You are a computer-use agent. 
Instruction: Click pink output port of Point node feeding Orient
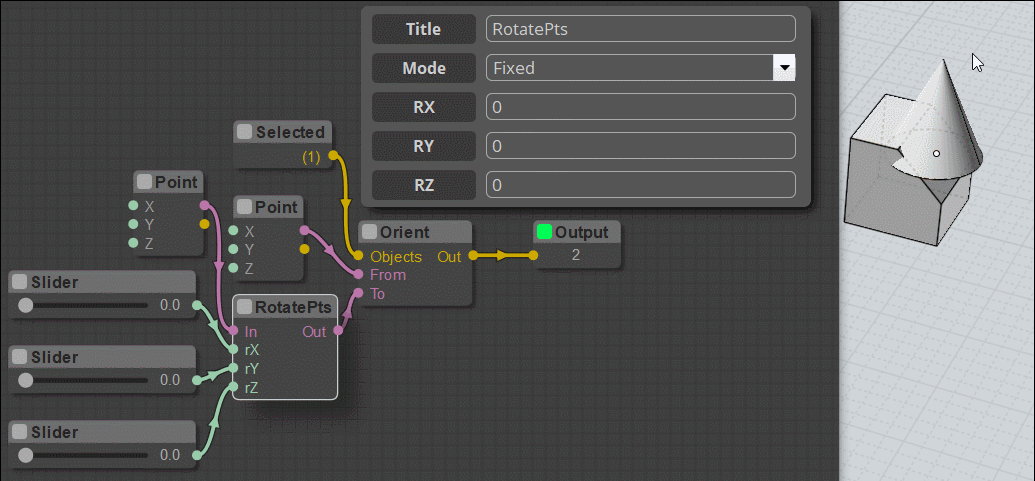(x=304, y=230)
